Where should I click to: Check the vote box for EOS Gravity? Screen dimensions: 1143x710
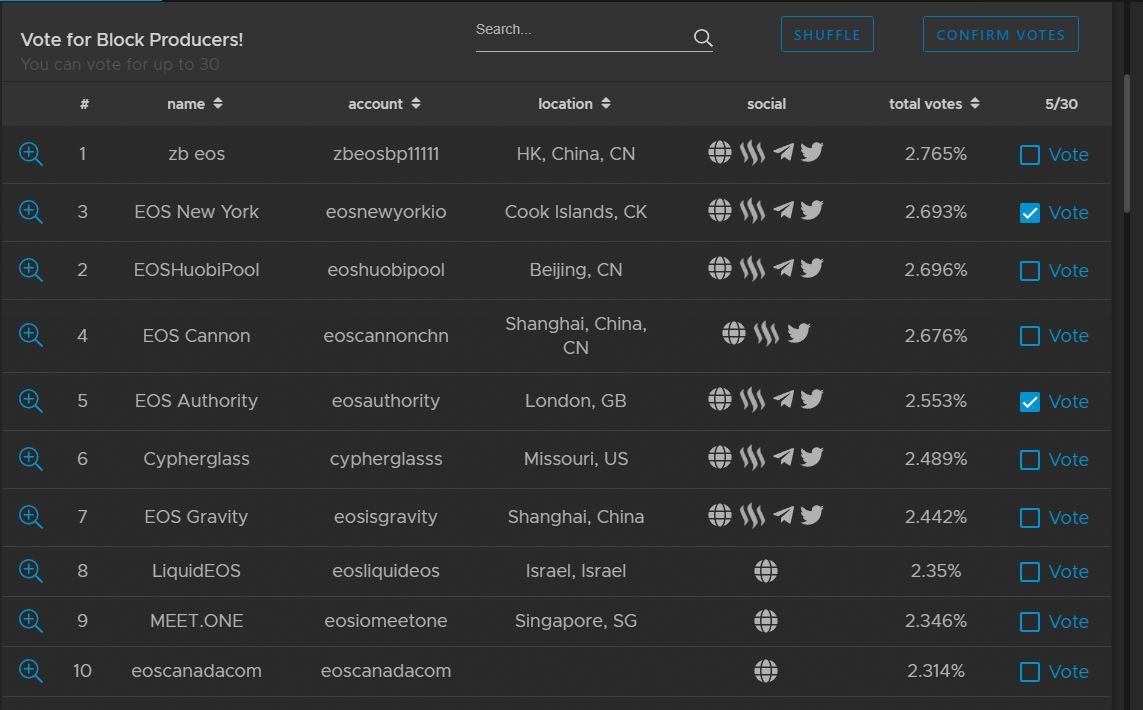(1029, 518)
